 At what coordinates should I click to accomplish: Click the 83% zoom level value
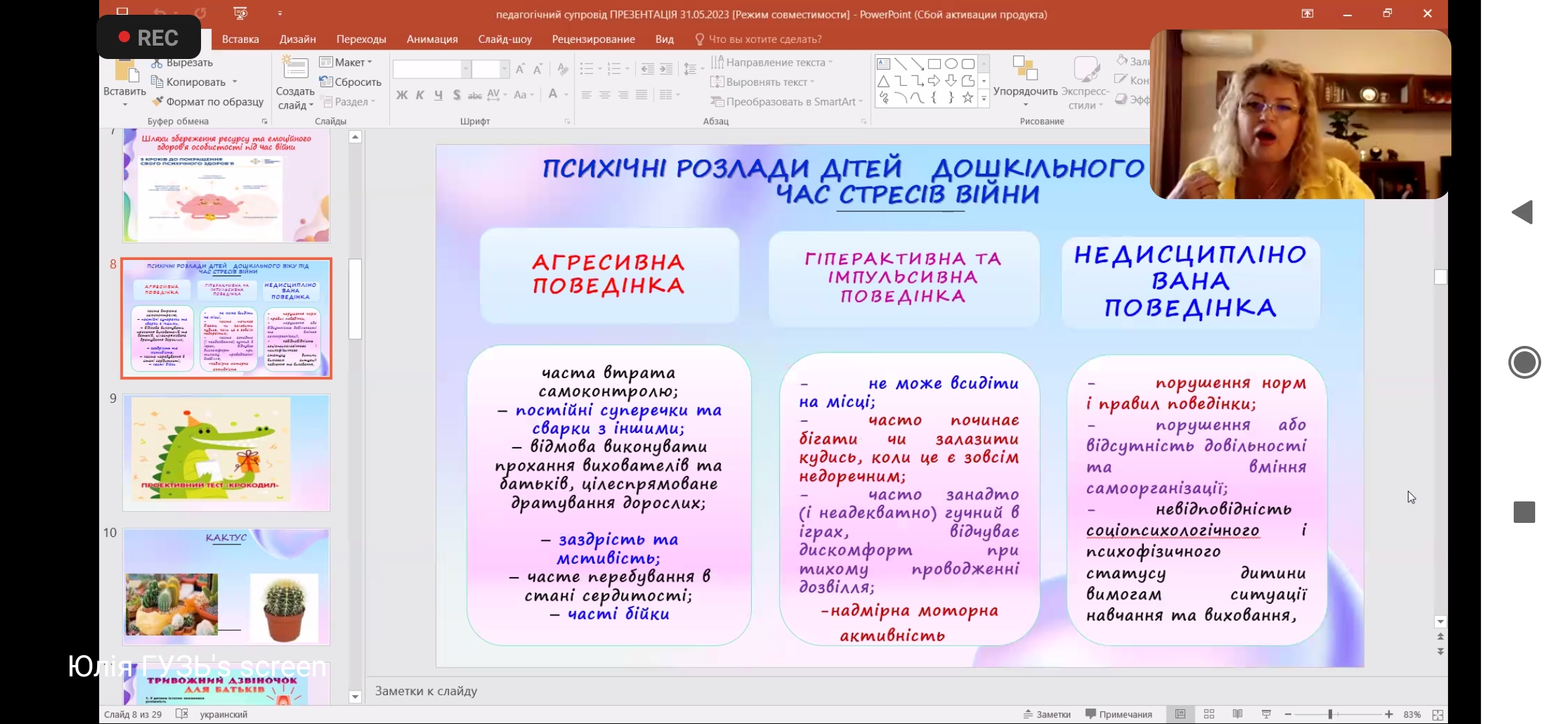[1412, 715]
